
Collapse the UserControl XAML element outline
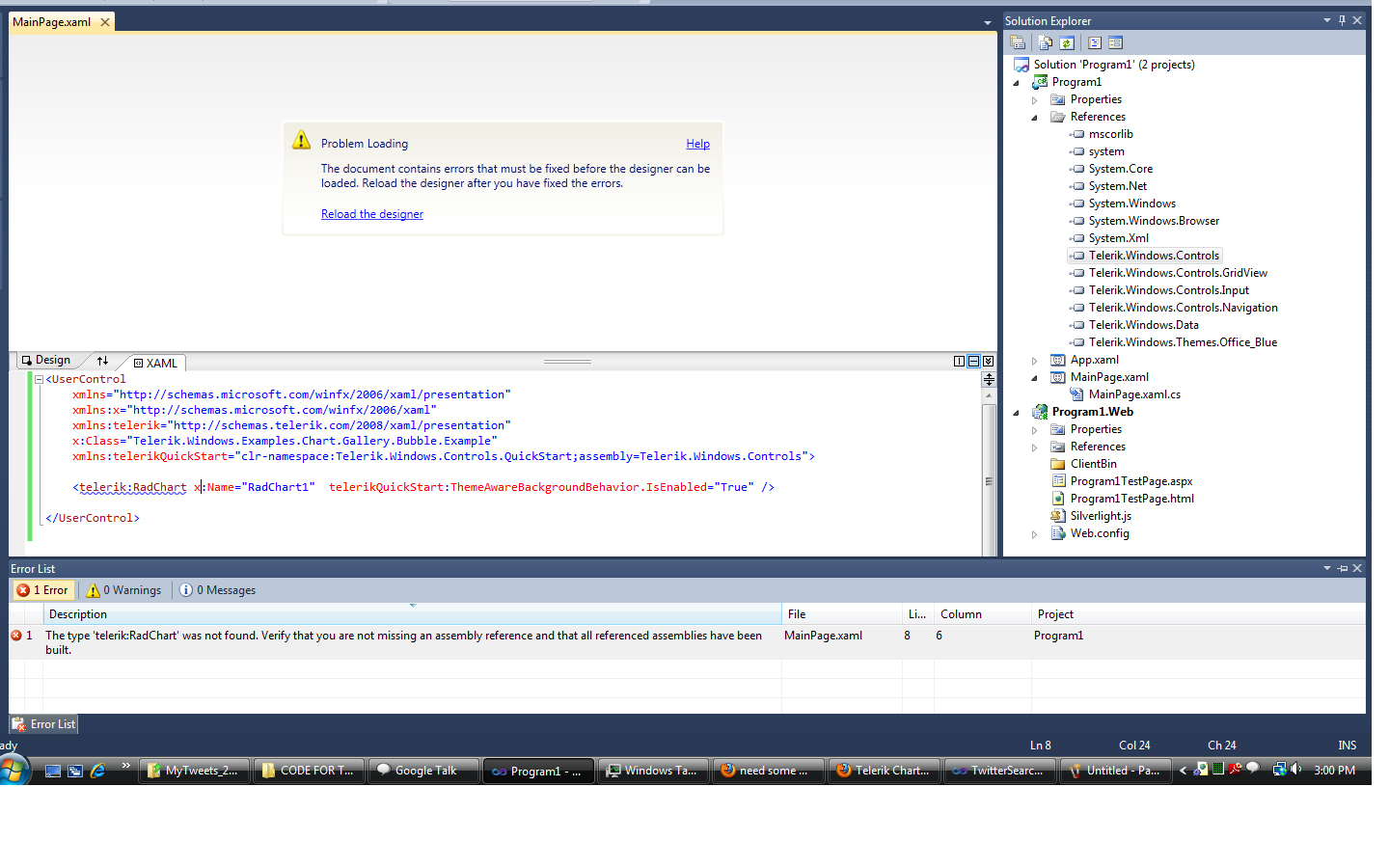point(39,380)
